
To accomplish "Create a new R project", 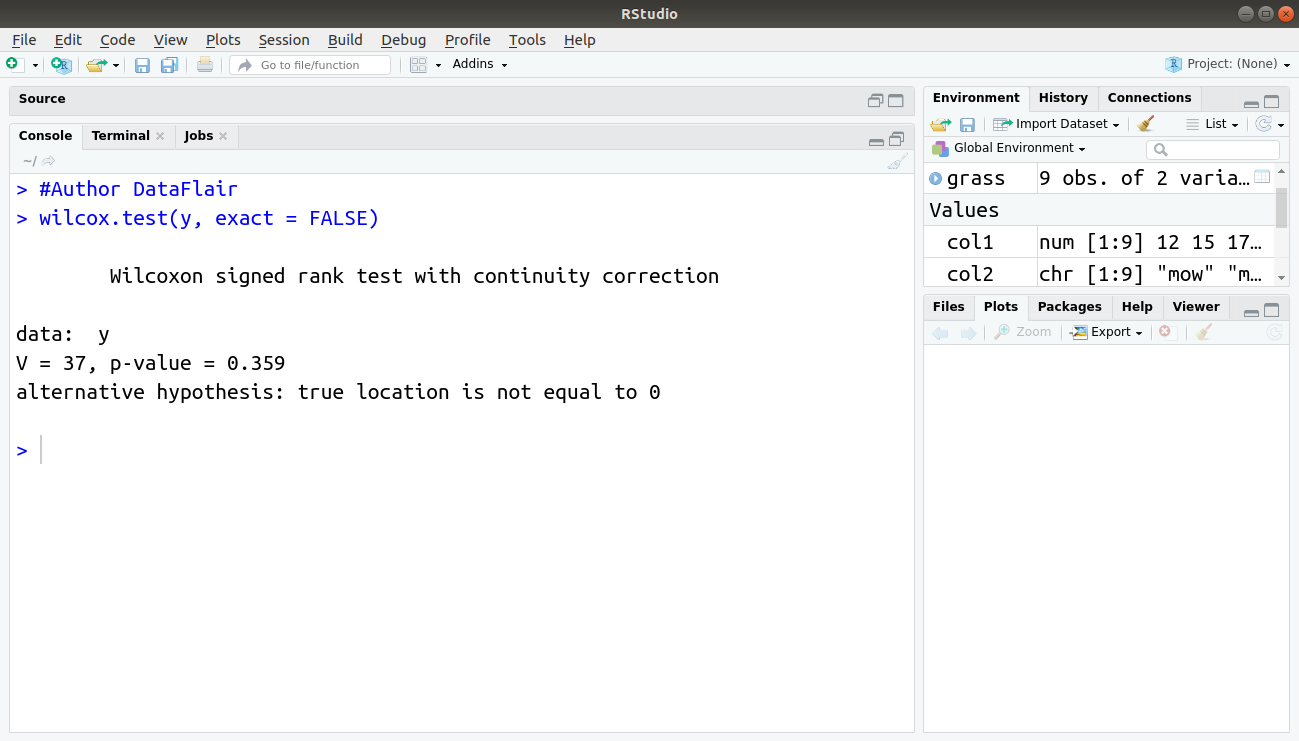I will click(x=60, y=64).
